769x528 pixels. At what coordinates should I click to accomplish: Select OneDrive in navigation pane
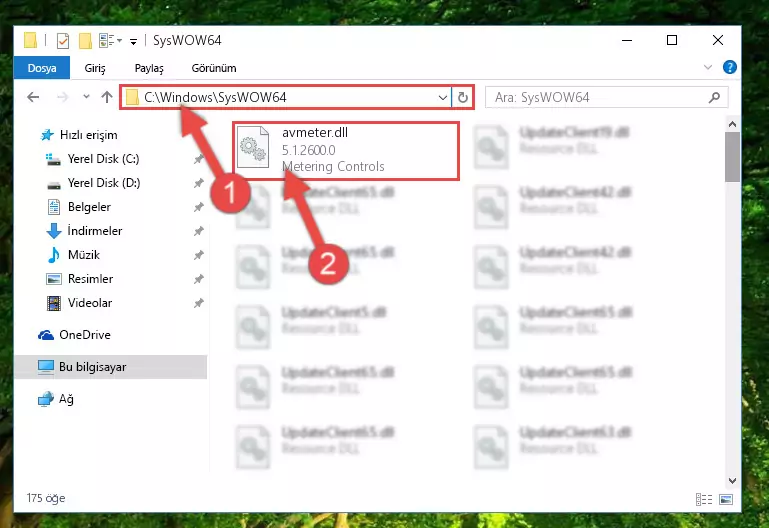click(x=85, y=335)
